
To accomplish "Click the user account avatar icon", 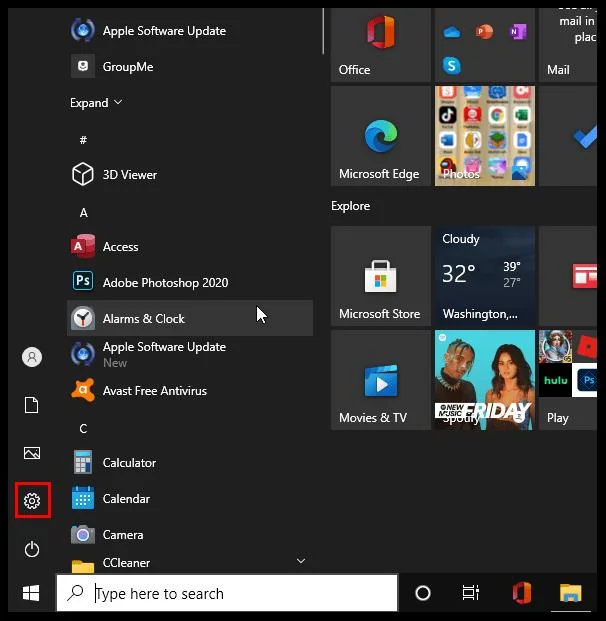I will pyautogui.click(x=32, y=357).
